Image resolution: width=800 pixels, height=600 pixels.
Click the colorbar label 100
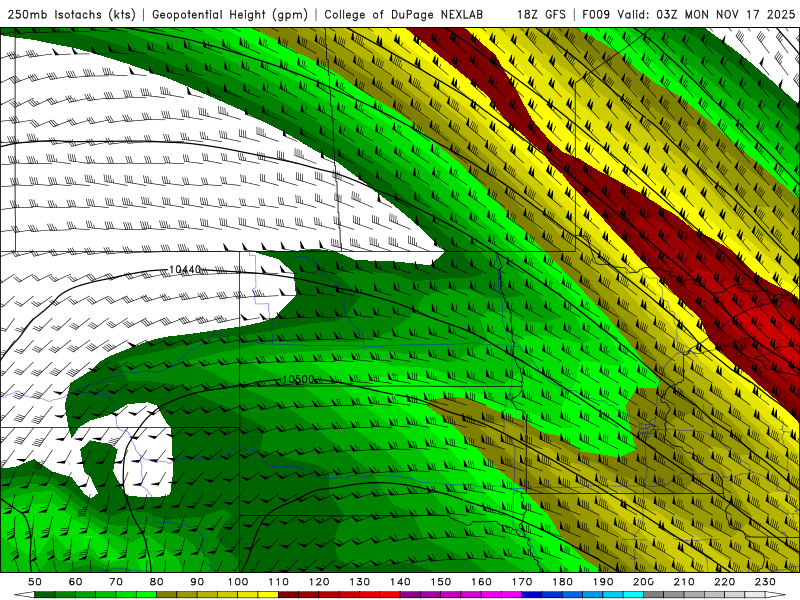click(238, 582)
